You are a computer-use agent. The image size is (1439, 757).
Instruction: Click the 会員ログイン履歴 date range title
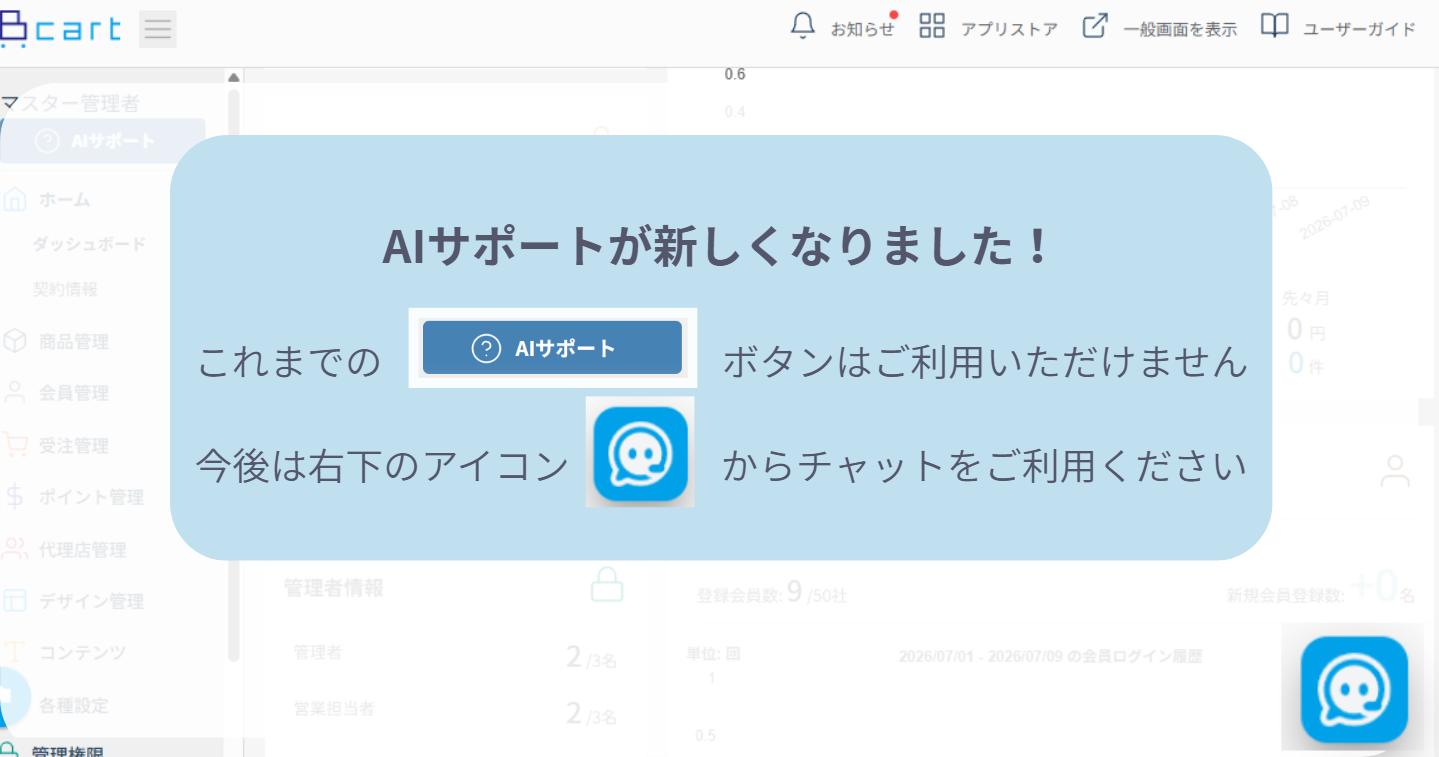(x=1050, y=657)
